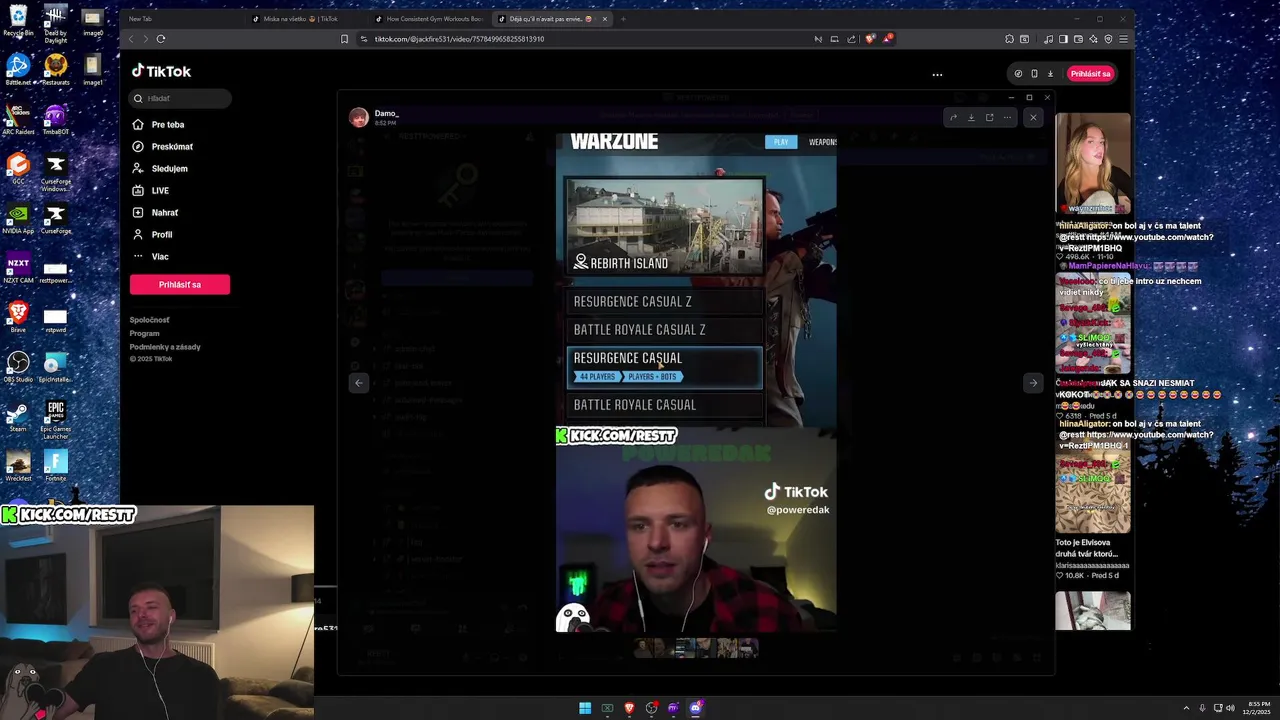Open Wreckfest desktop shortcut
Image resolution: width=1280 pixels, height=720 pixels.
[18, 465]
